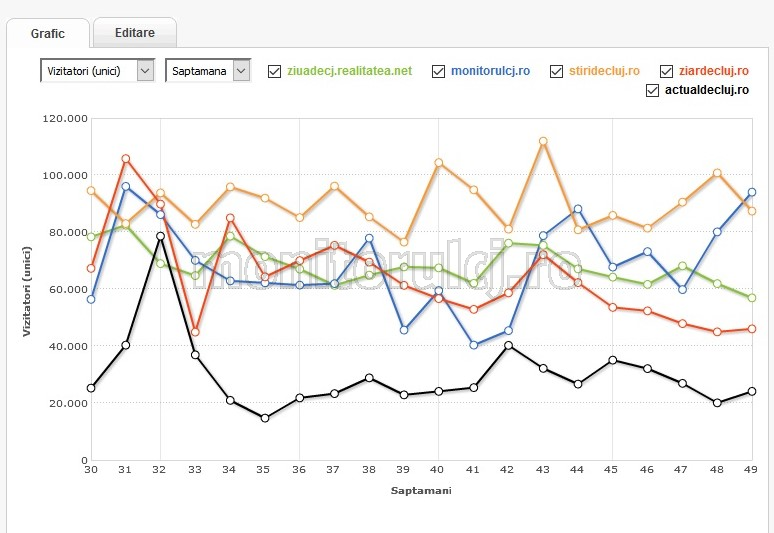This screenshot has height=533, width=774.
Task: Click the 20.000 y-axis label
Action: click(x=68, y=403)
